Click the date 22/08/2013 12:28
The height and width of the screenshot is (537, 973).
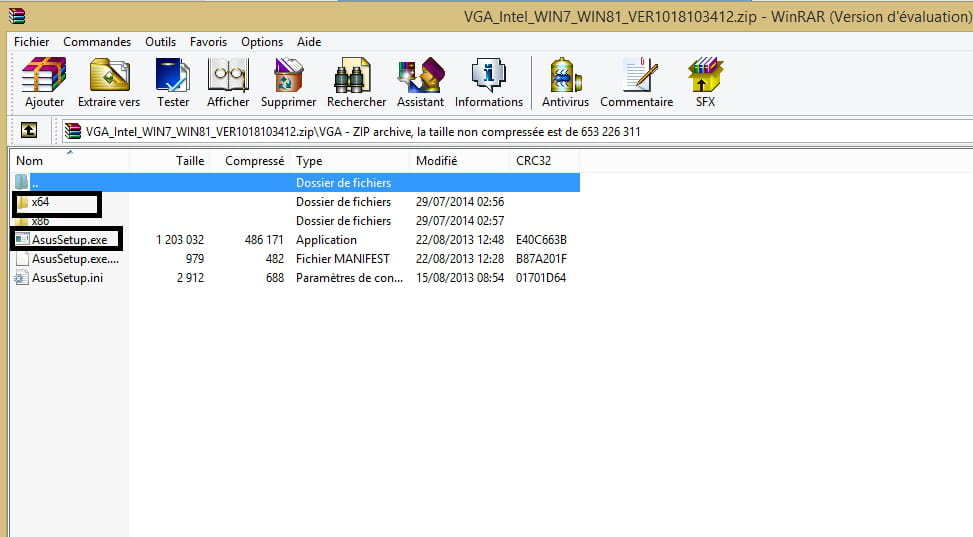point(460,258)
